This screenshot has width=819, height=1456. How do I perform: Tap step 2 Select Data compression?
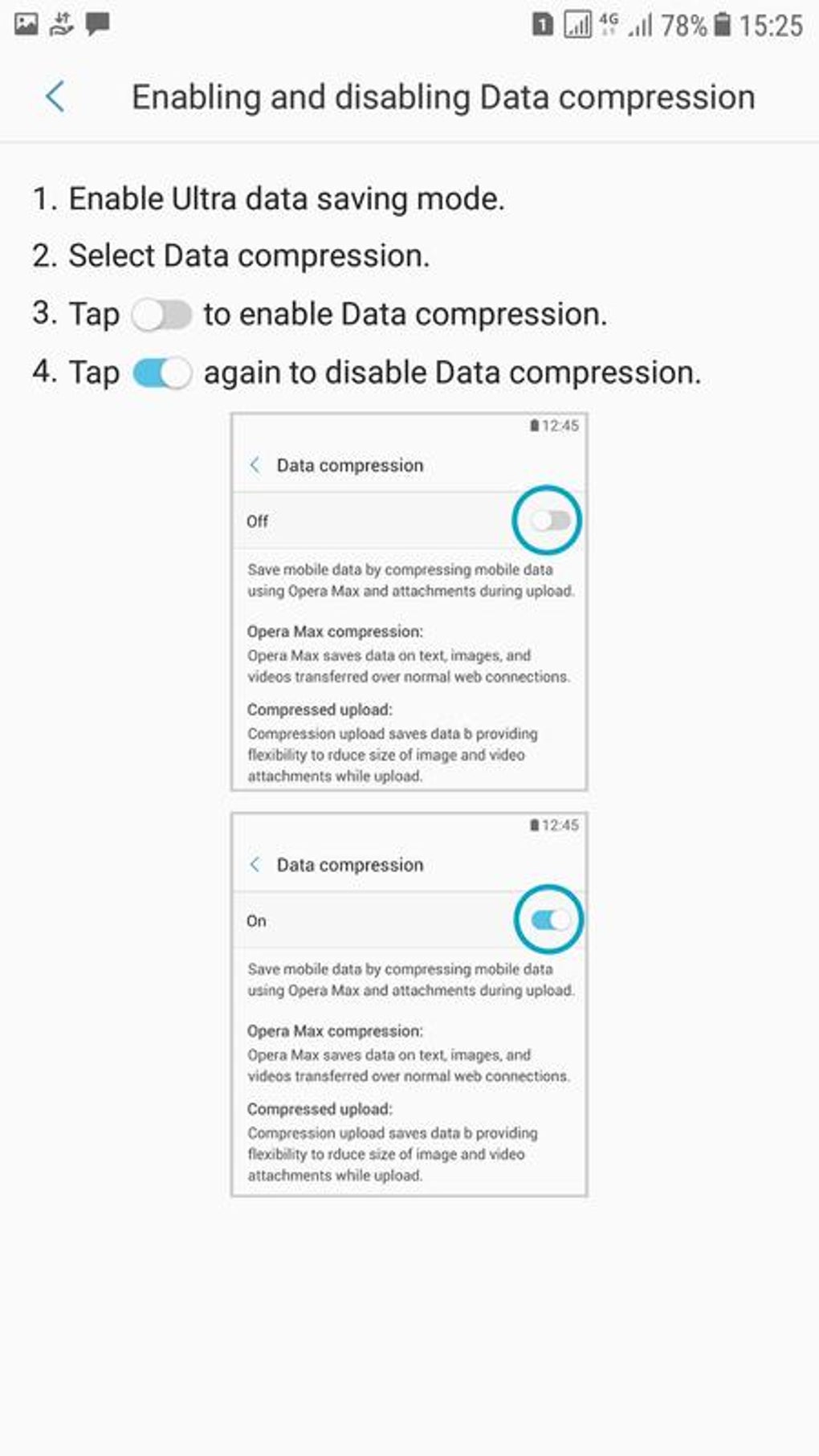[231, 256]
